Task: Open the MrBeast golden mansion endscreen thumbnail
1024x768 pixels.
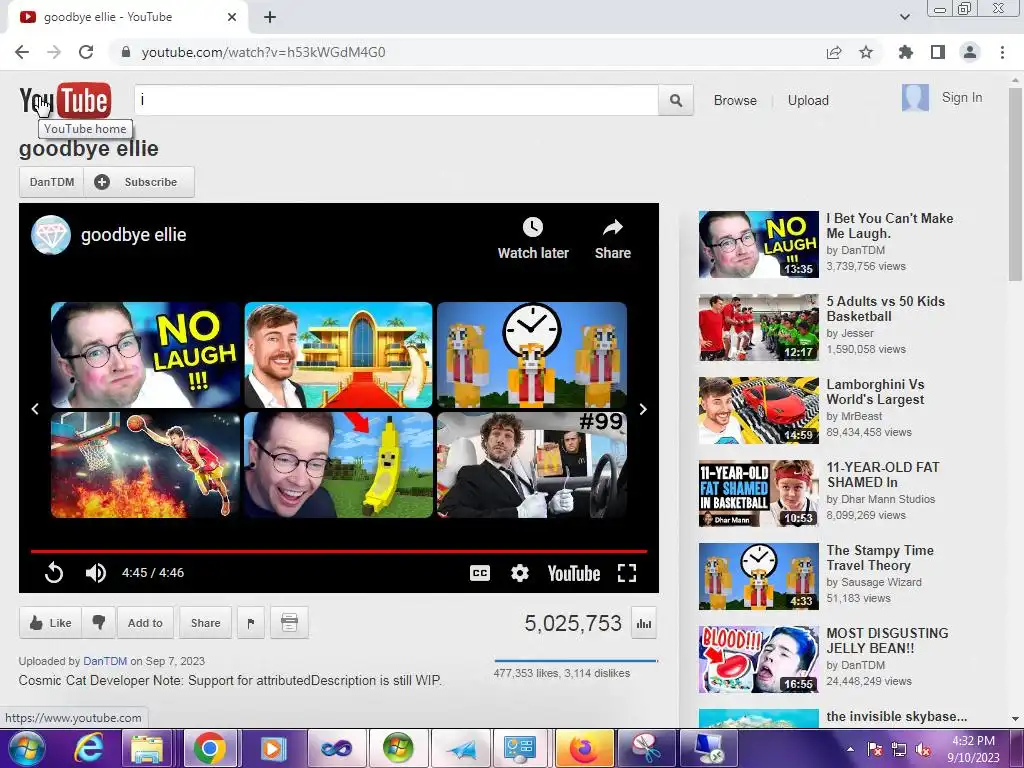Action: 338,355
